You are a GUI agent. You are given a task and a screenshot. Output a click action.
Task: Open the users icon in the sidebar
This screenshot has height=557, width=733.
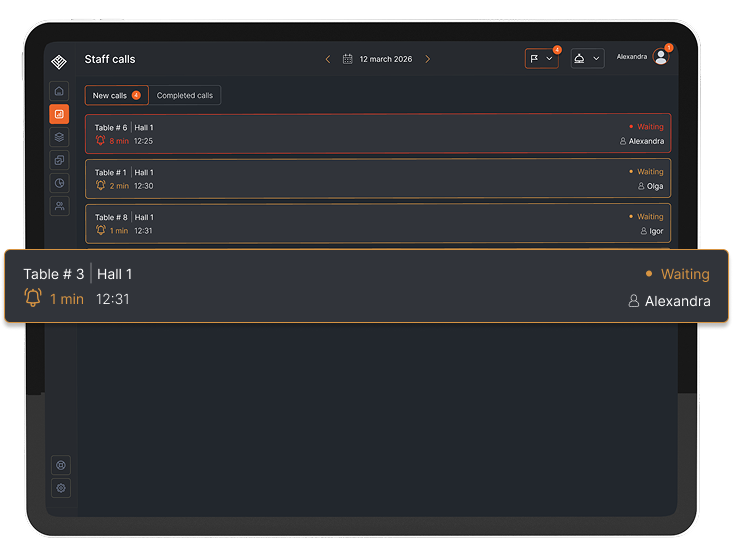59,206
